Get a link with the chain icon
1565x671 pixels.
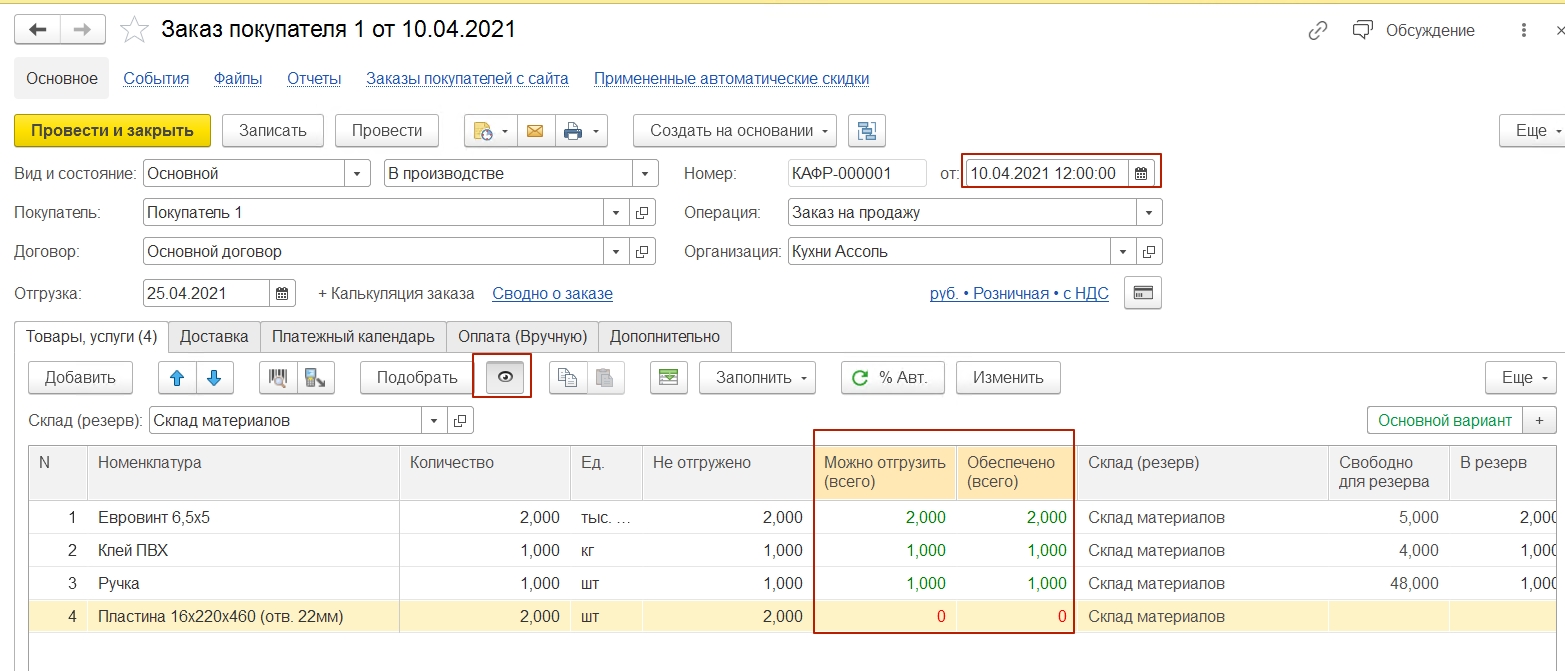pos(1317,31)
